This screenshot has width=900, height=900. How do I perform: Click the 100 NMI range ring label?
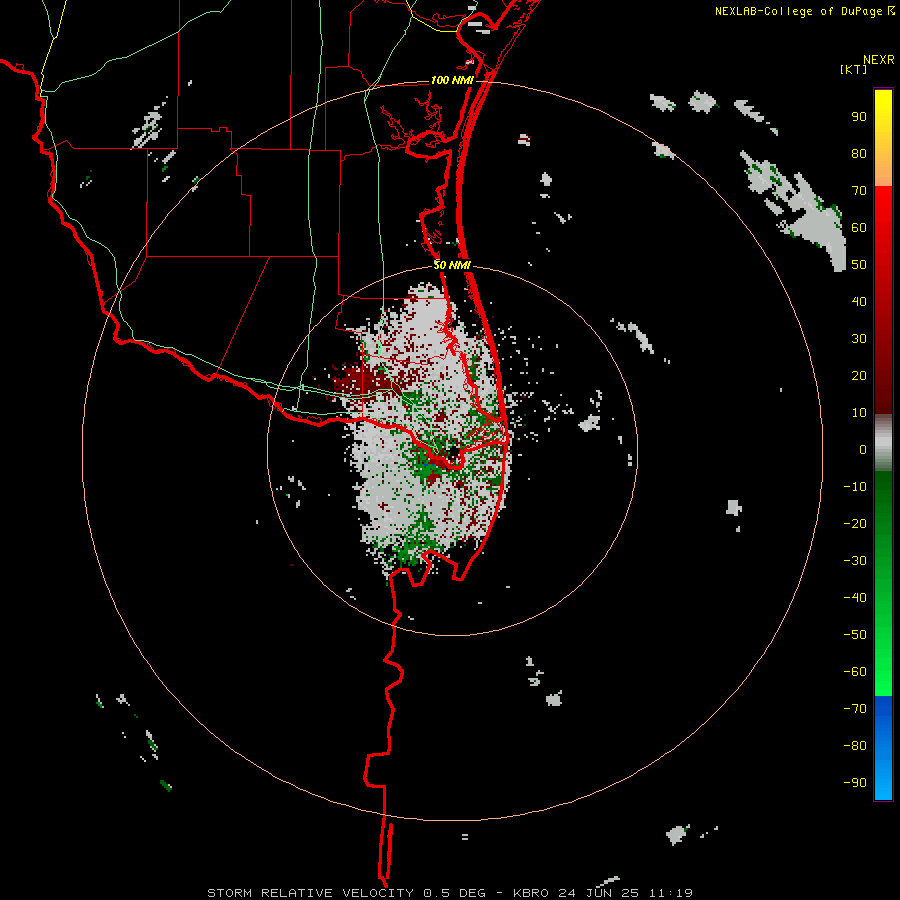pyautogui.click(x=452, y=80)
